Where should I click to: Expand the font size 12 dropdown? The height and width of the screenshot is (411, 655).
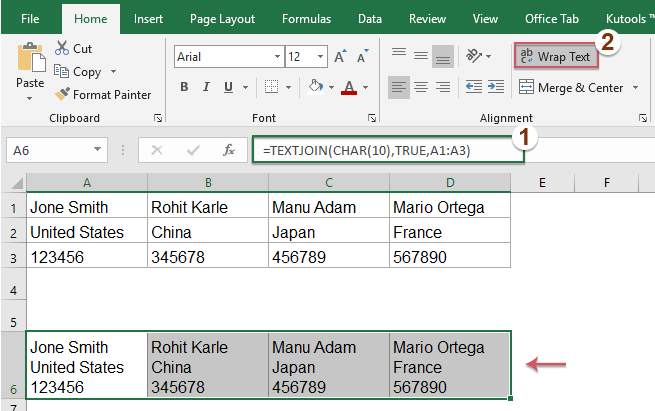[320, 56]
